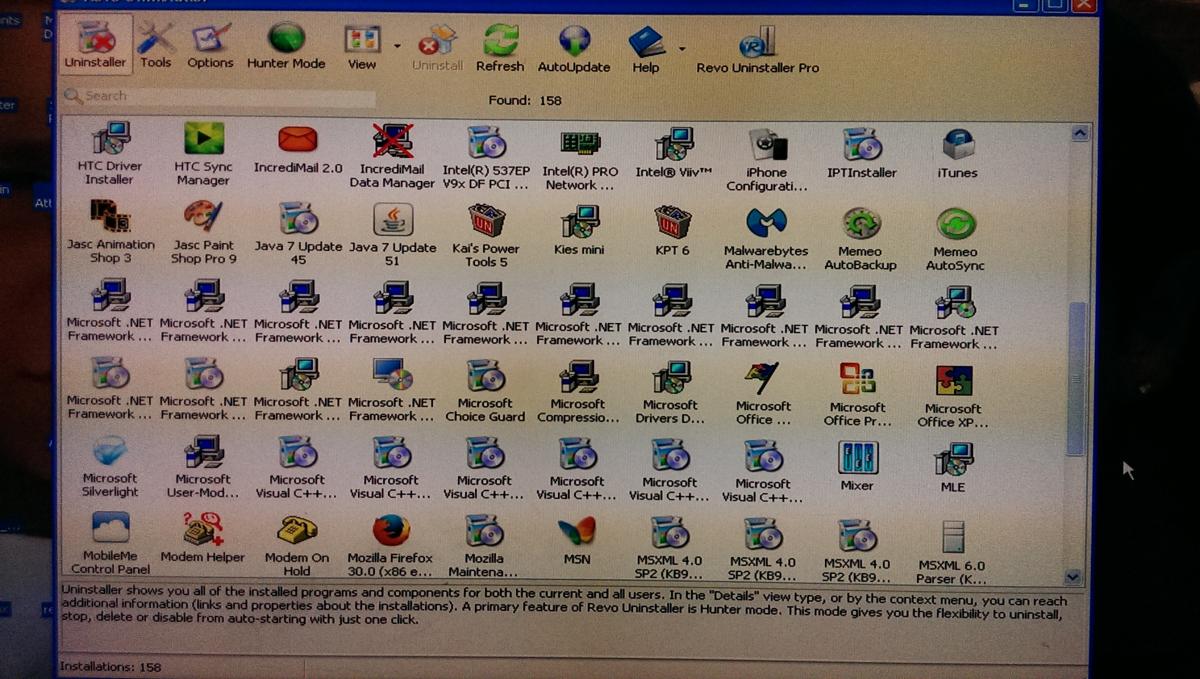Image resolution: width=1200 pixels, height=679 pixels.
Task: Select Microsoft Compression entry
Action: point(578,391)
